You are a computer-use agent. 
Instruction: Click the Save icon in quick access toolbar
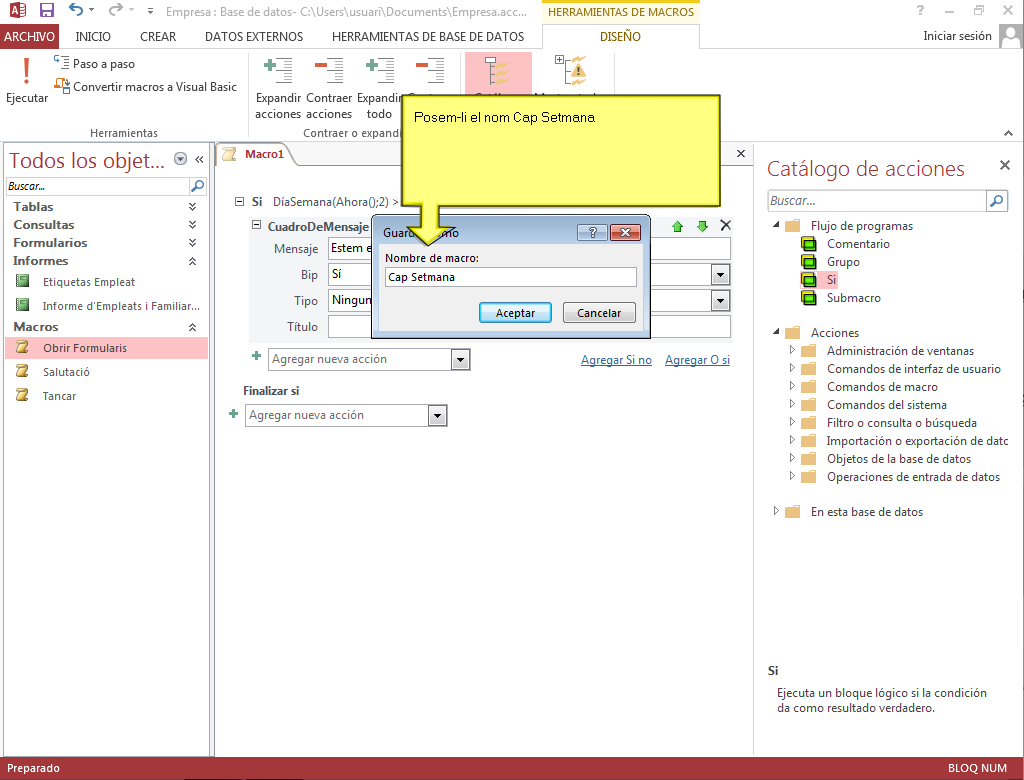[46, 10]
